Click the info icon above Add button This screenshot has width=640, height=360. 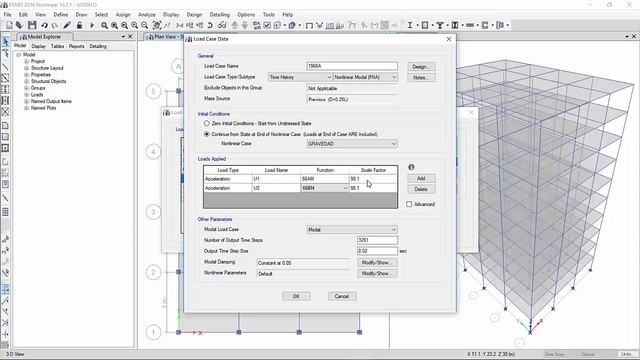click(411, 167)
